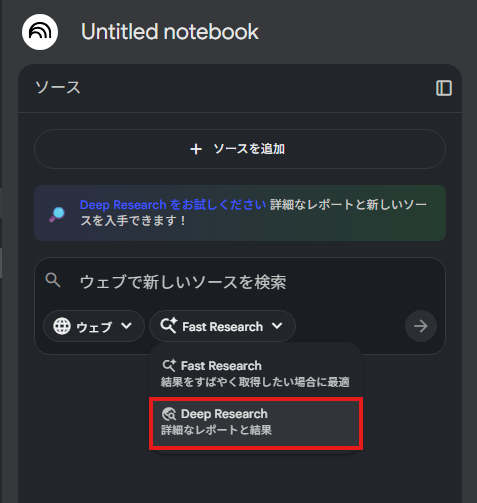Collapse the sources panel with sidebar icon
477x503 pixels.
tap(444, 88)
